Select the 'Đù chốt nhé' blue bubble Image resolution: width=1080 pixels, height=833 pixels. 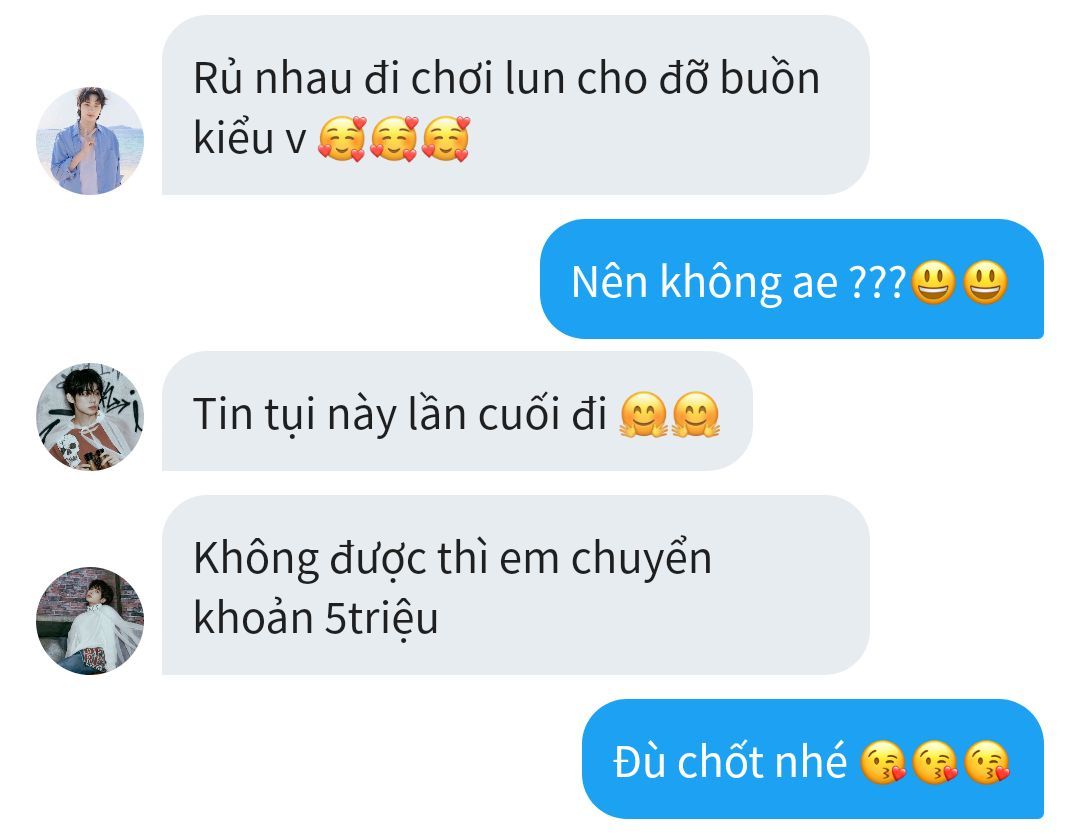tap(813, 759)
